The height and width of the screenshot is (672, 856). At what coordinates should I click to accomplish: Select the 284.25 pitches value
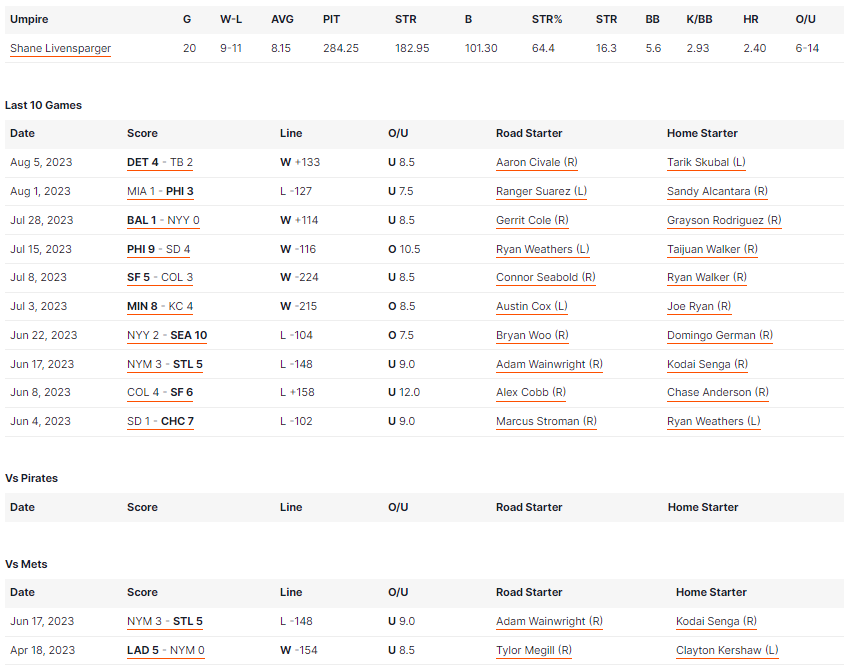click(x=341, y=48)
